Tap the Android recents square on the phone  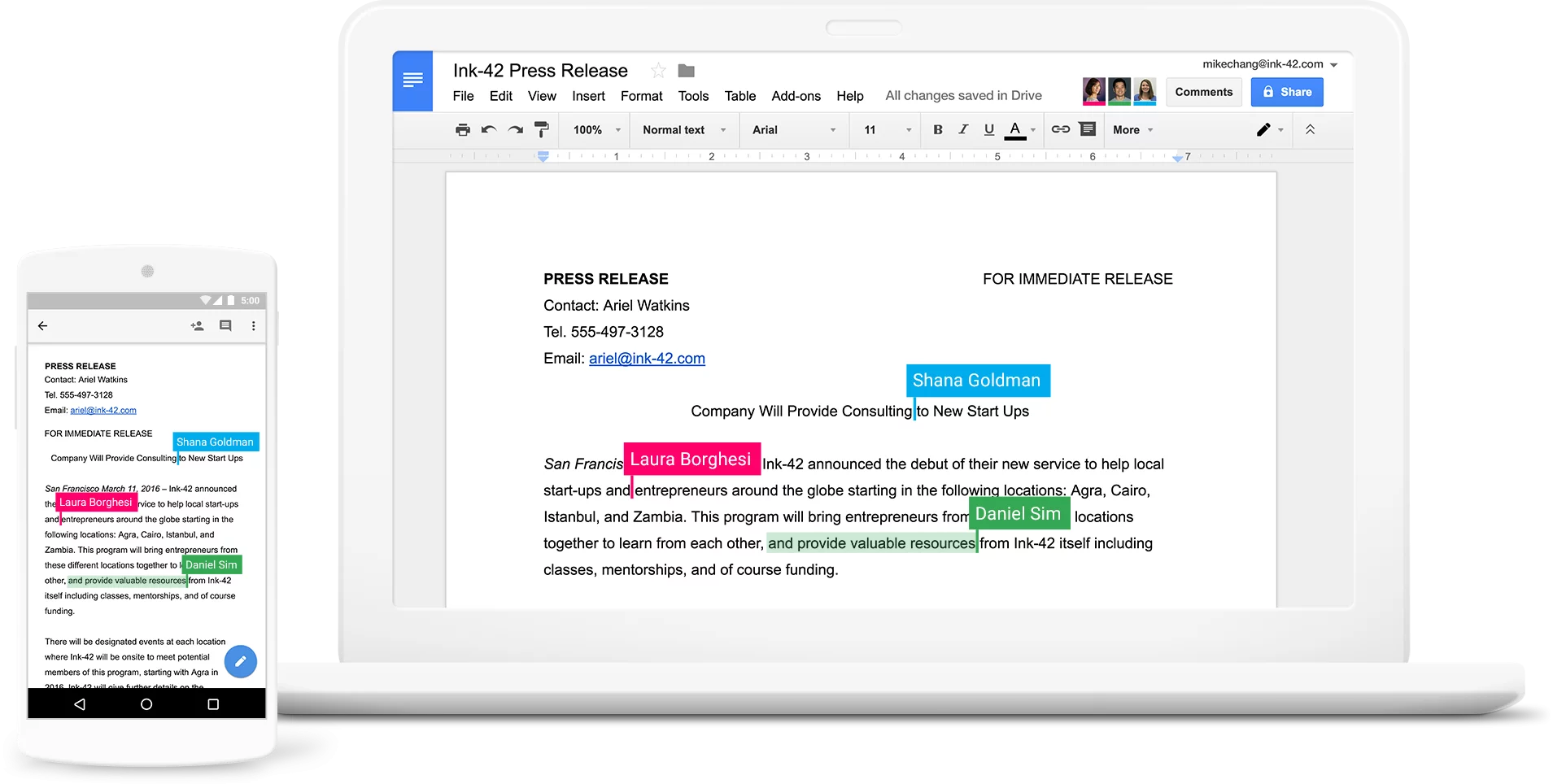(x=213, y=704)
